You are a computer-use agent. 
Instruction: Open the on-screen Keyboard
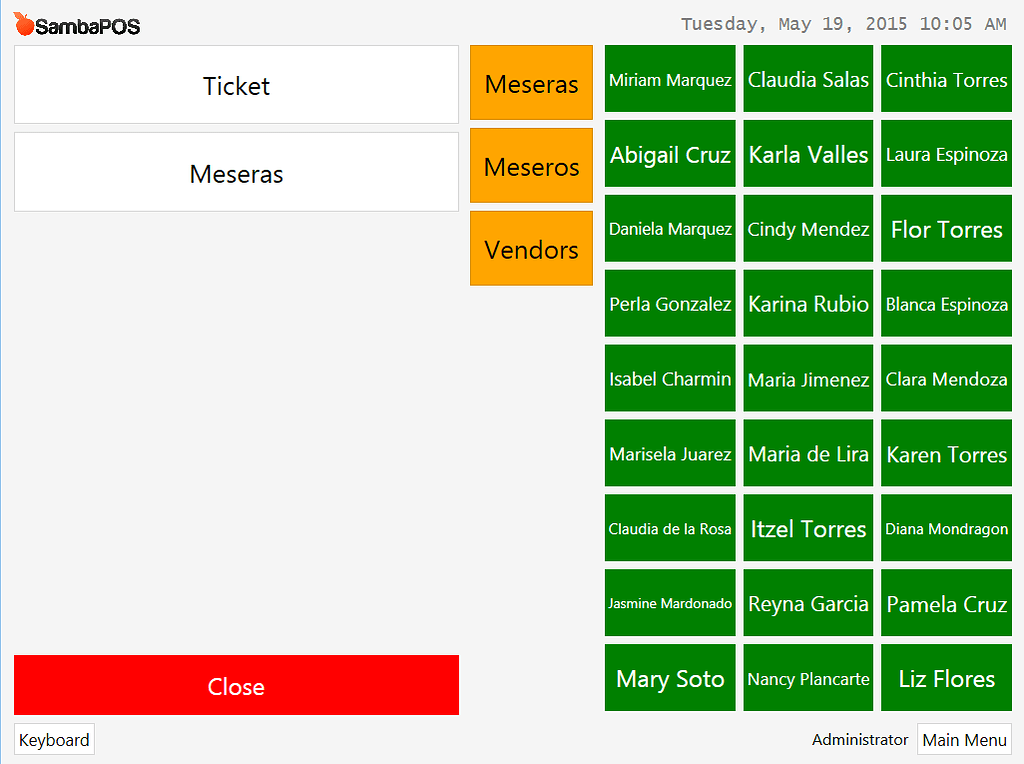click(54, 739)
